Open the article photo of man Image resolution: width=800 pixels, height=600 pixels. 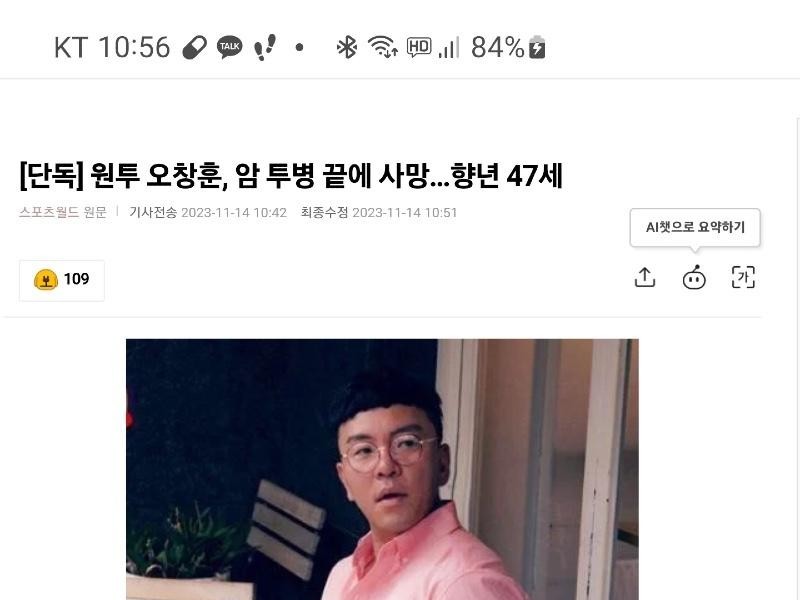point(382,469)
